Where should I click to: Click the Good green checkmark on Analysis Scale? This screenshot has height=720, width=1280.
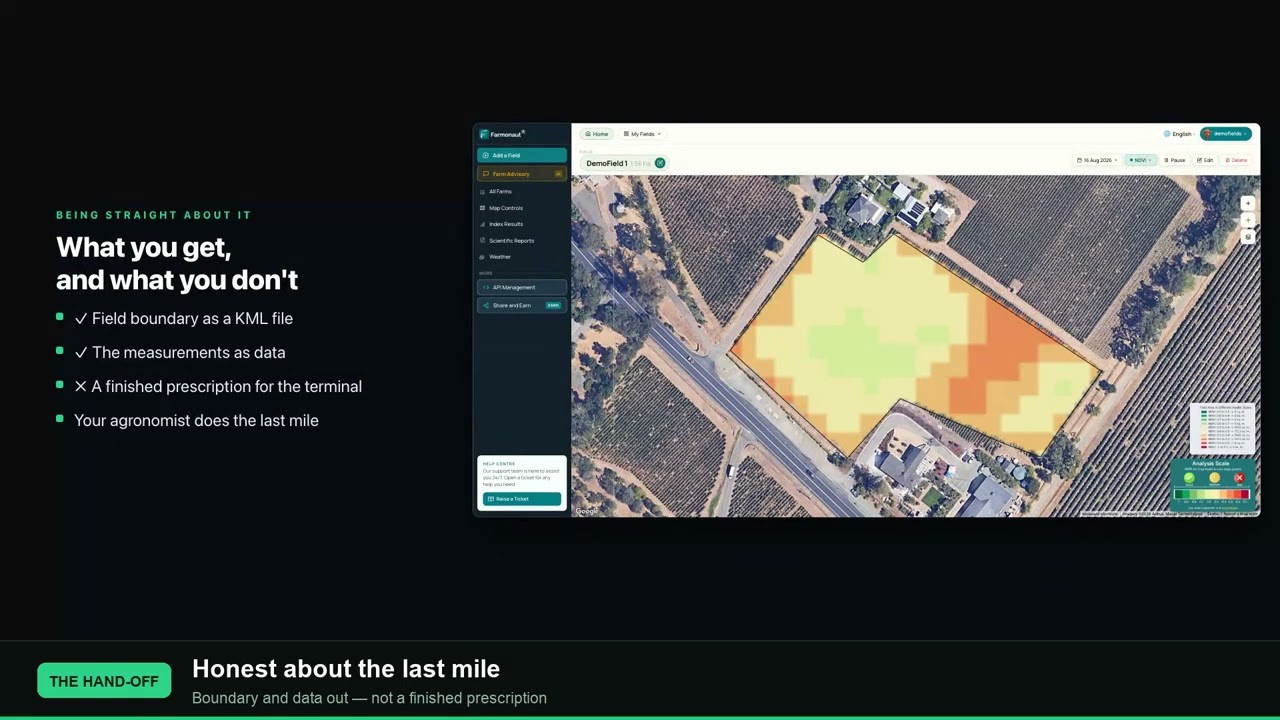coord(1189,478)
